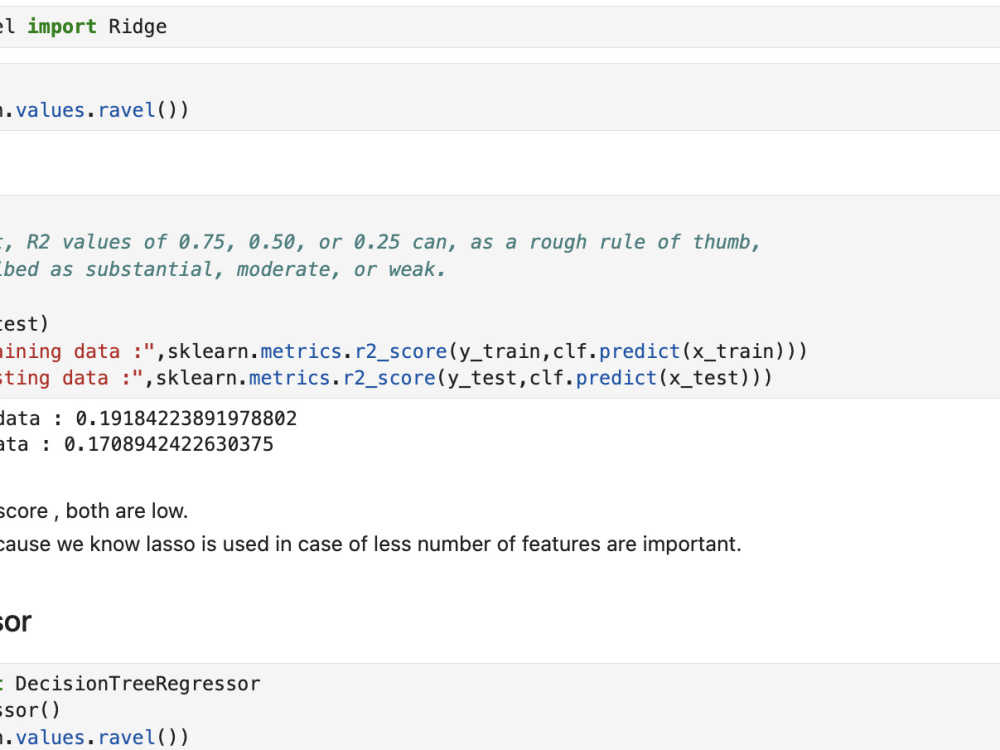Screen dimensions: 1000x750
Task: Click output value 0.1708942422630375
Action: 168,445
